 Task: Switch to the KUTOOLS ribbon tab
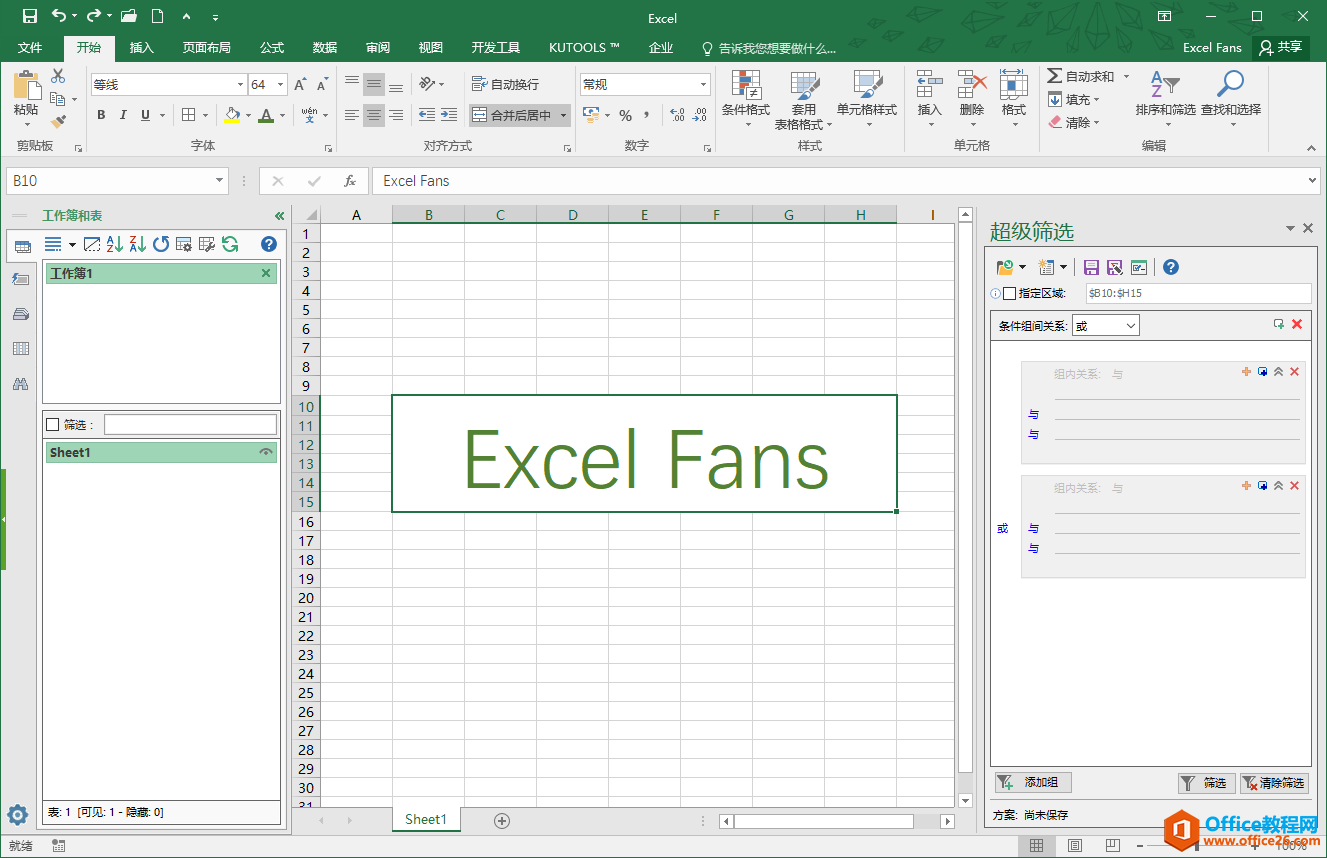[584, 48]
